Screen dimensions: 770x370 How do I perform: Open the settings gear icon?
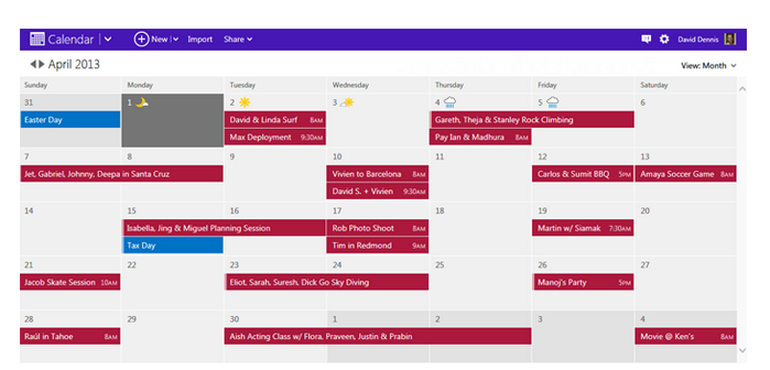point(664,39)
